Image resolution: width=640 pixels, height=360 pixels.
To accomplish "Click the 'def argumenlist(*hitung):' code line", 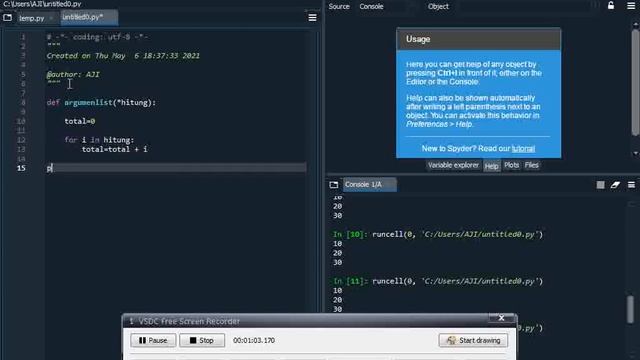I will (x=101, y=102).
